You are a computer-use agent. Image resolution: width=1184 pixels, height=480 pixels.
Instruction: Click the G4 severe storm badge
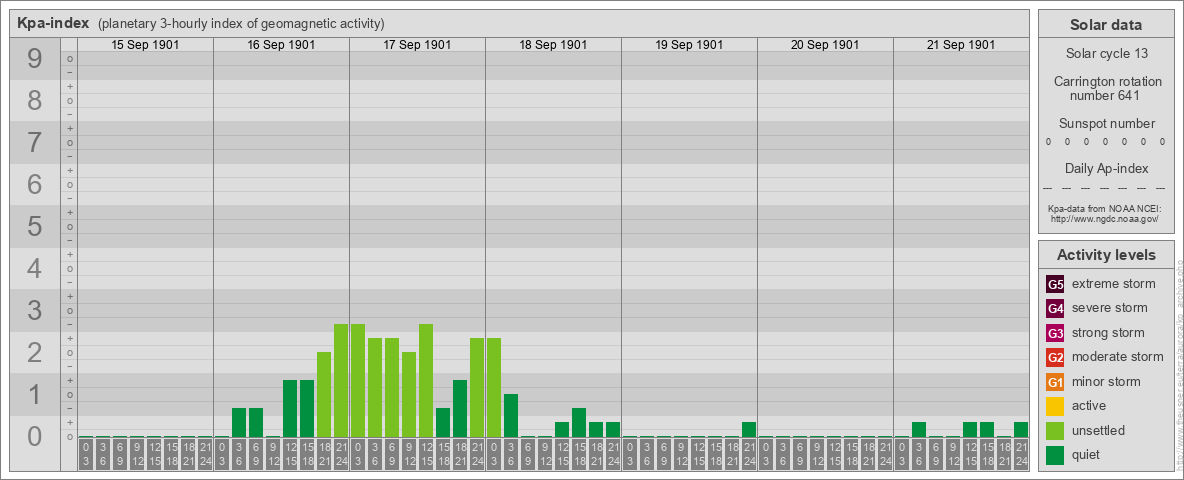click(1055, 308)
